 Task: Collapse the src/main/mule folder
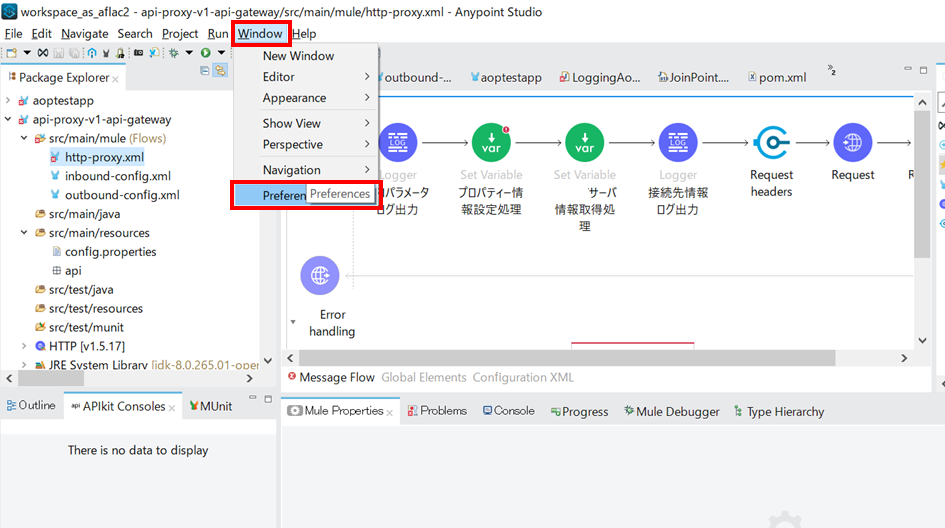(25, 138)
